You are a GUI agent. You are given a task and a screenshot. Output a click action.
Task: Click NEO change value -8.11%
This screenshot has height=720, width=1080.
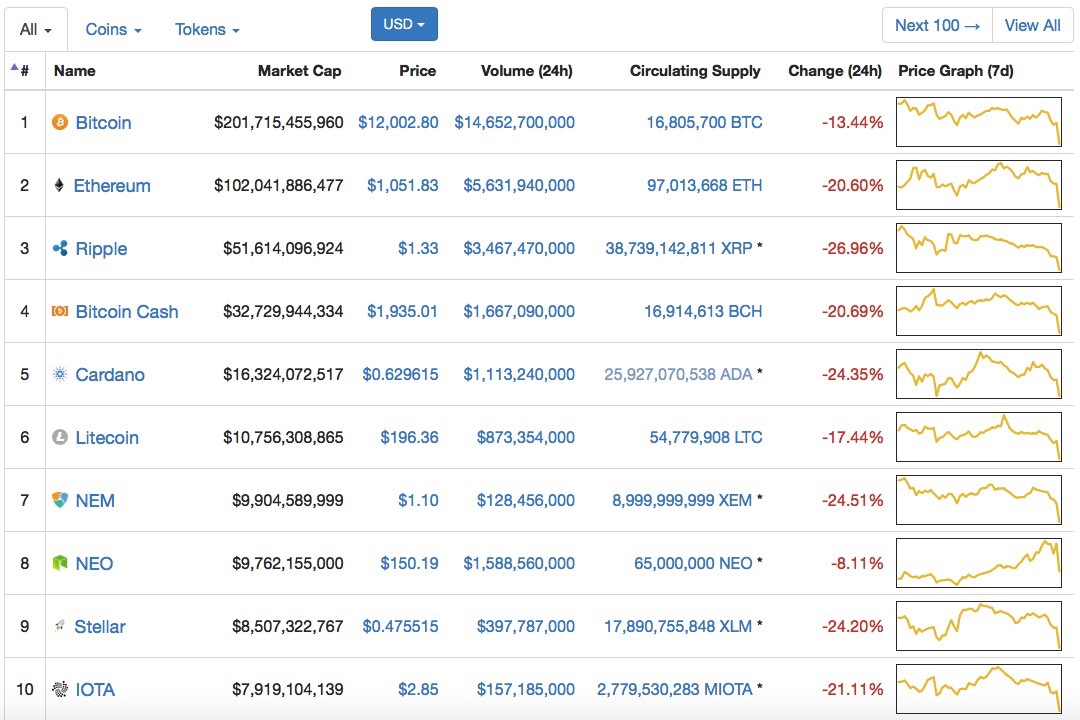pos(857,564)
